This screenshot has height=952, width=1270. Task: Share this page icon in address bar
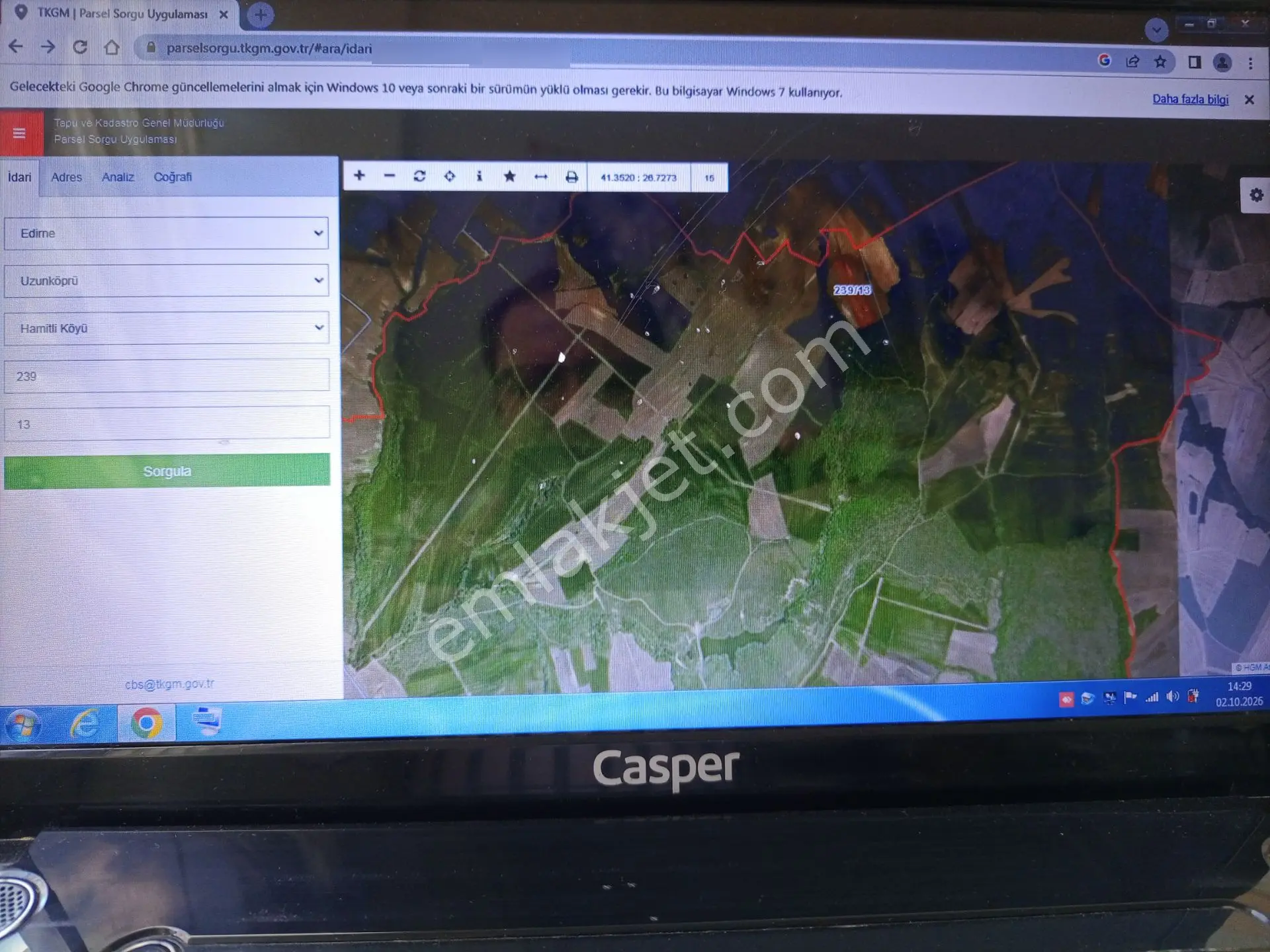click(1132, 61)
